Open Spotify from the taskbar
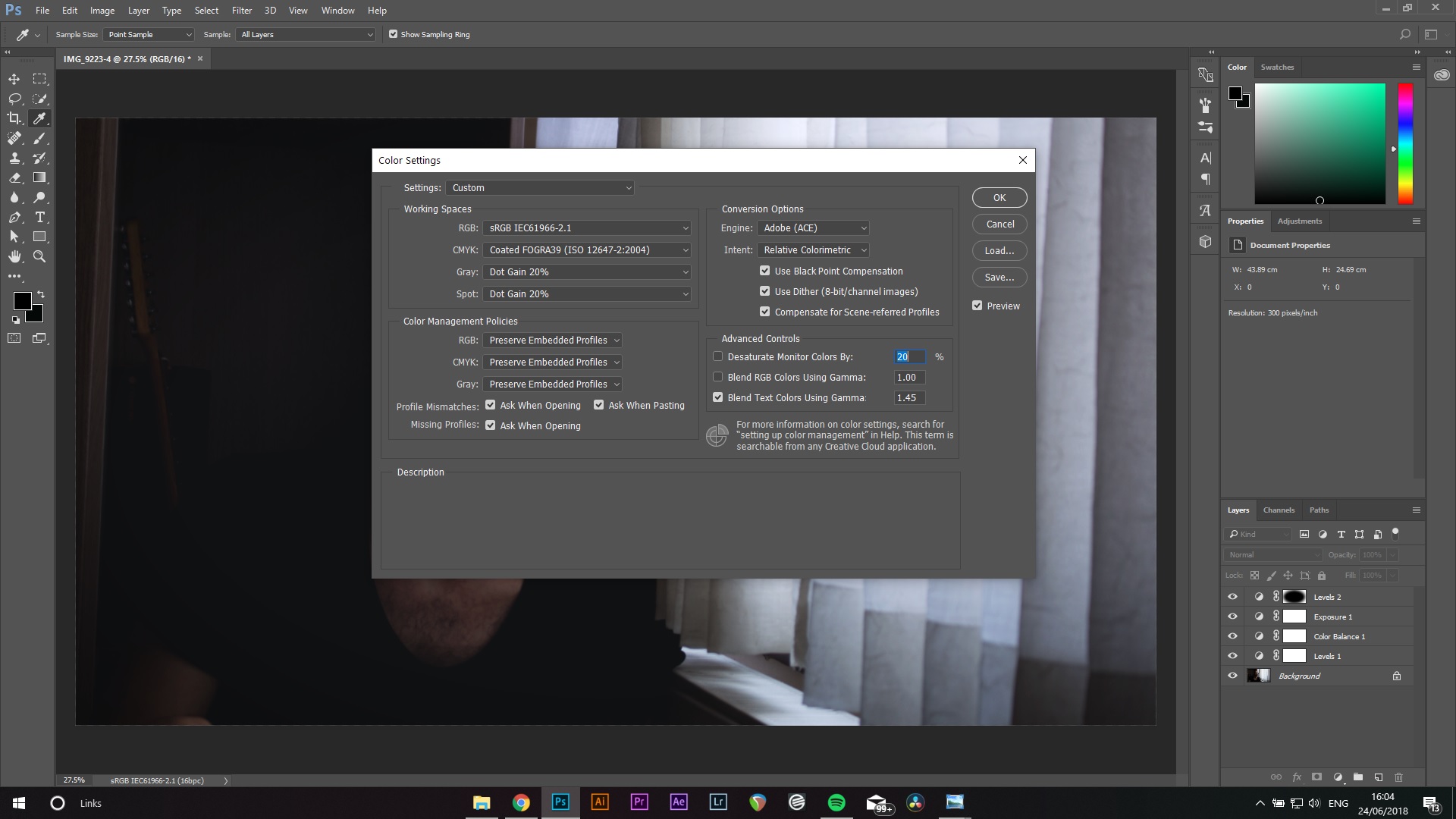Image resolution: width=1456 pixels, height=819 pixels. [836, 802]
